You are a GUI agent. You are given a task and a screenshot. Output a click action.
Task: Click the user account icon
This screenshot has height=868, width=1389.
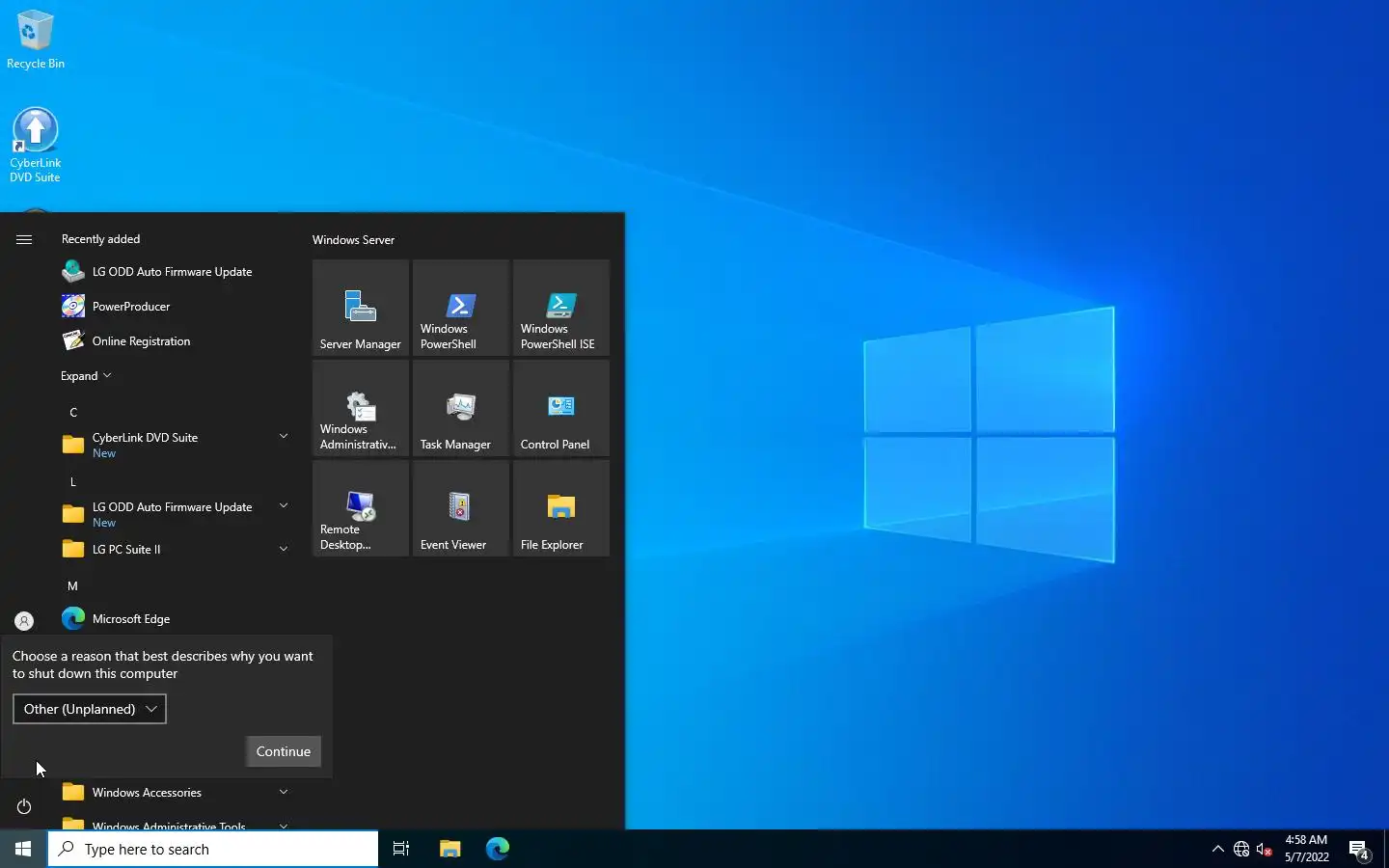[x=24, y=621]
